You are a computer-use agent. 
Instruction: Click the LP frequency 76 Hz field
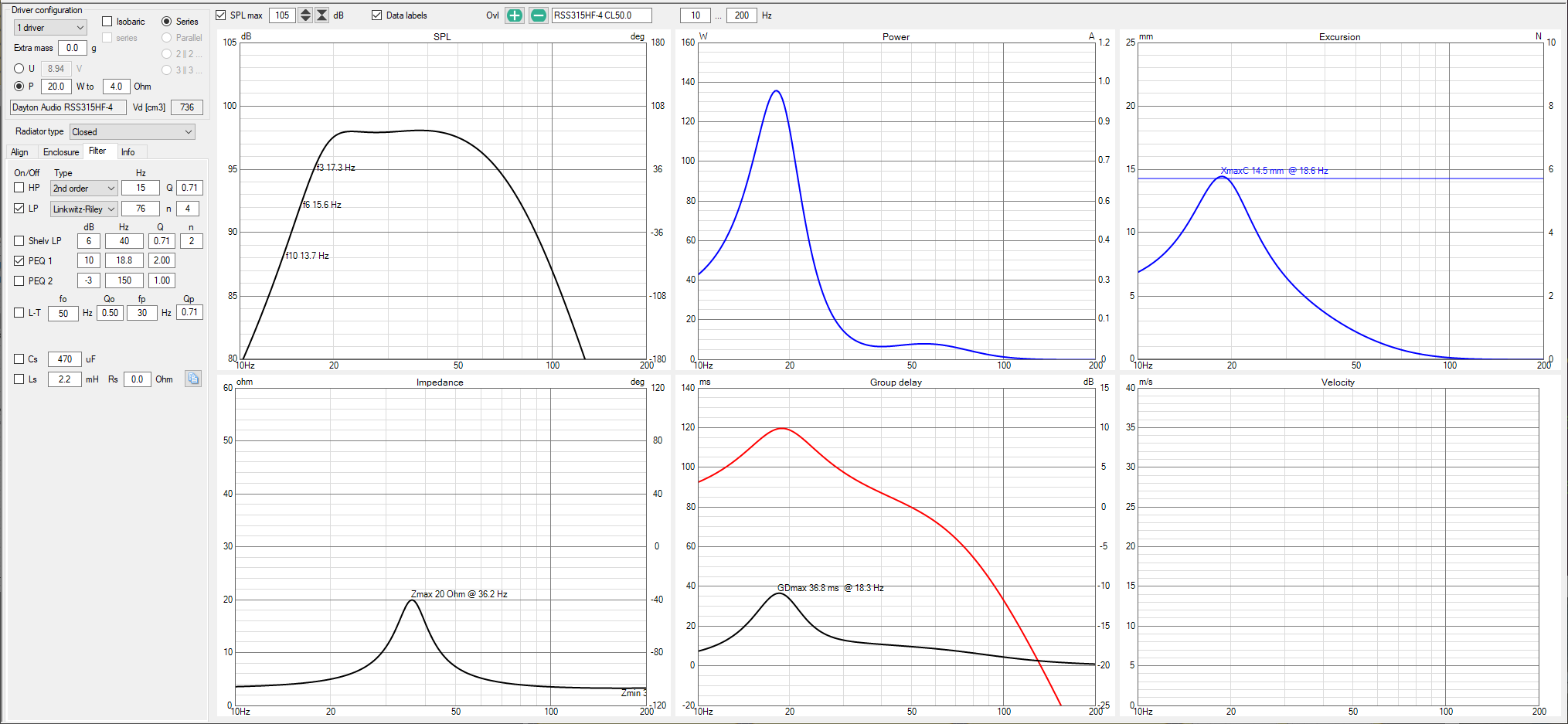(141, 209)
